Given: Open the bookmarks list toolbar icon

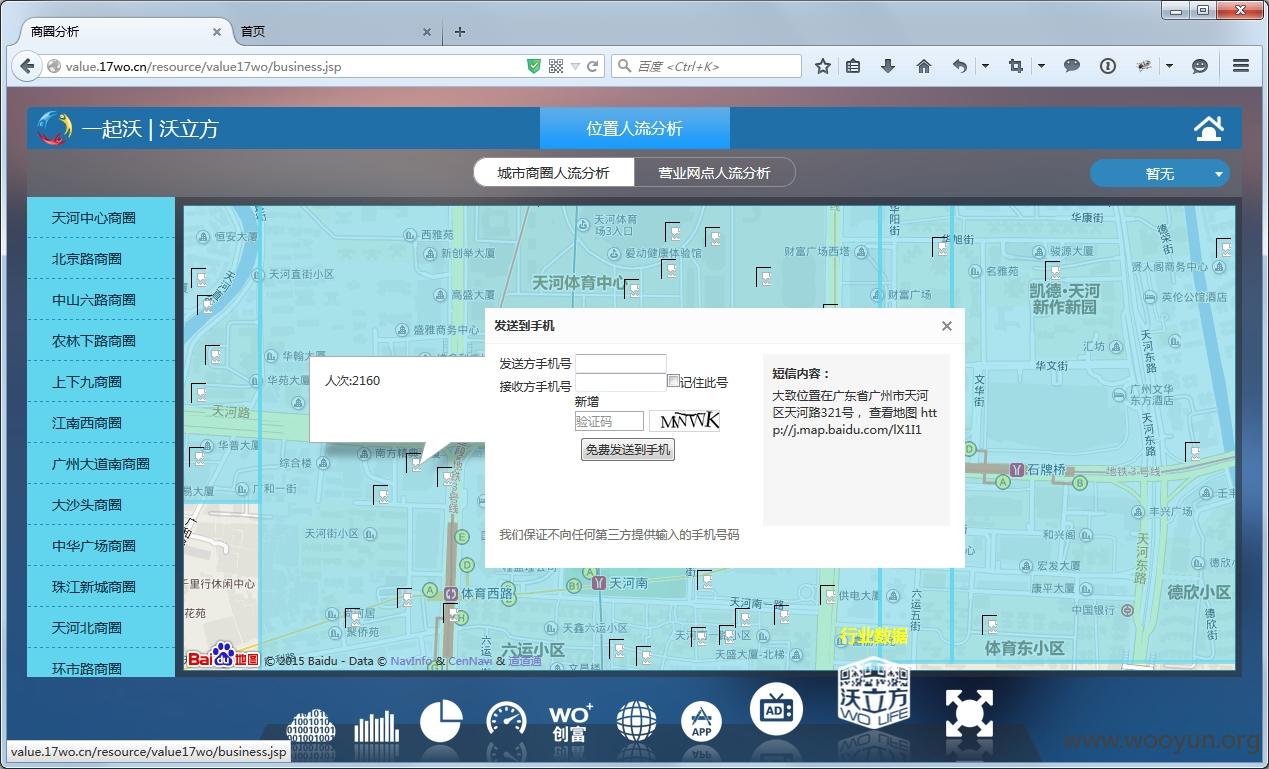Looking at the screenshot, I should click(853, 66).
